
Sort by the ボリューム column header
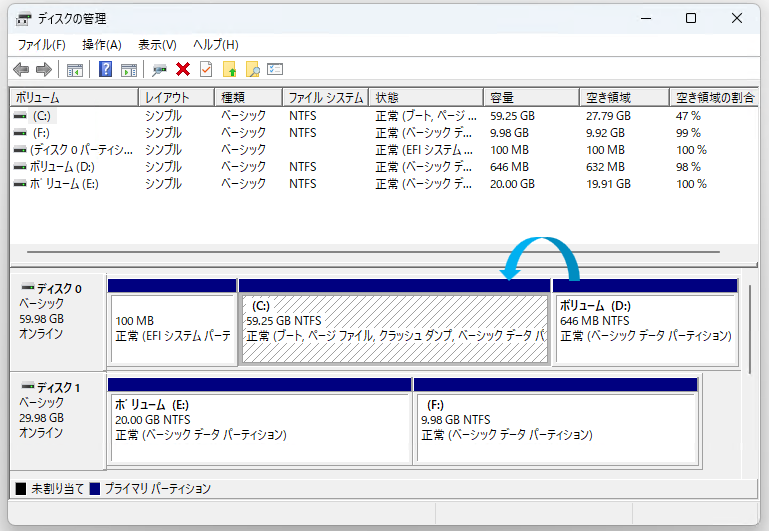pyautogui.click(x=74, y=98)
